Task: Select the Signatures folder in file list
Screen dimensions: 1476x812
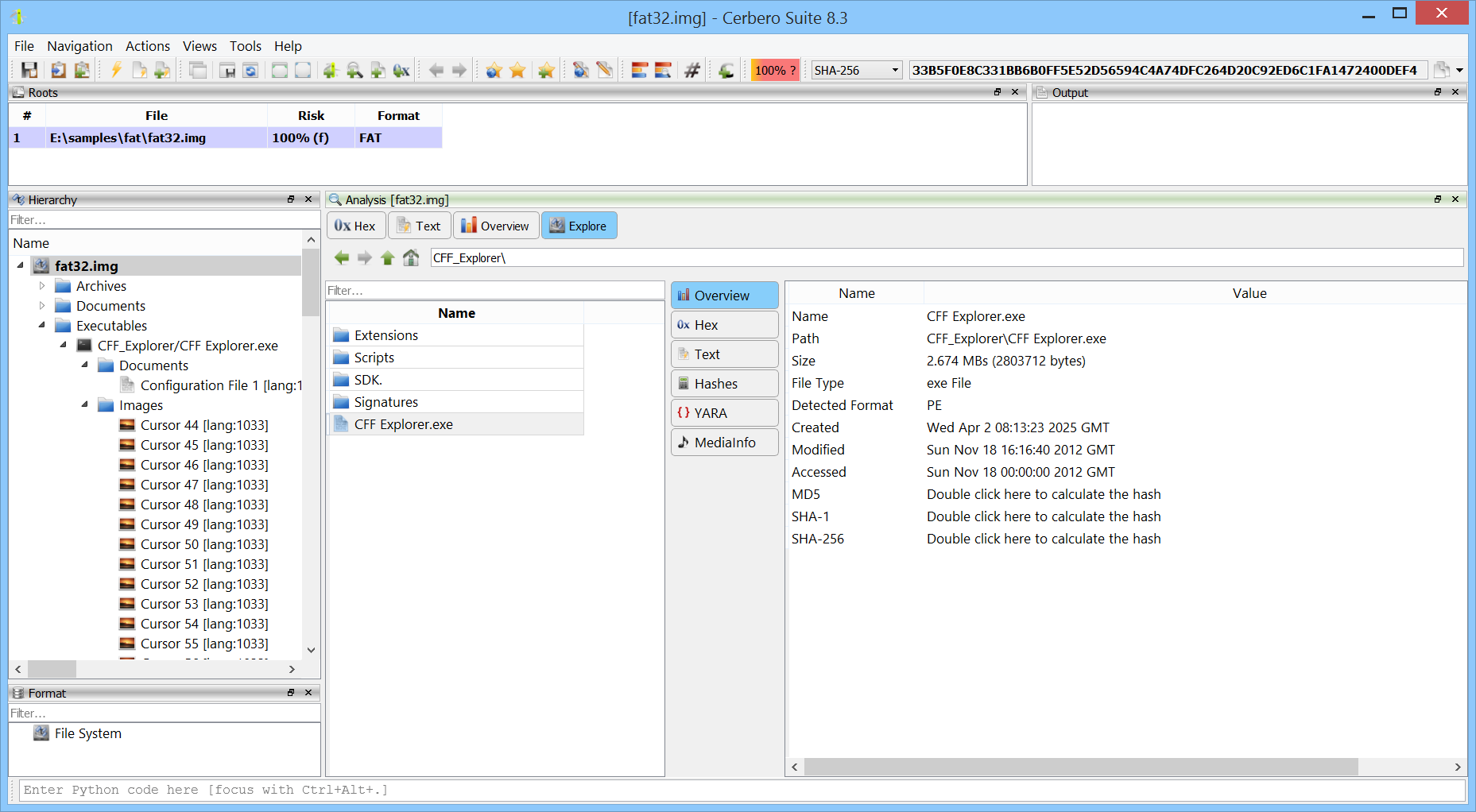Action: [456, 402]
